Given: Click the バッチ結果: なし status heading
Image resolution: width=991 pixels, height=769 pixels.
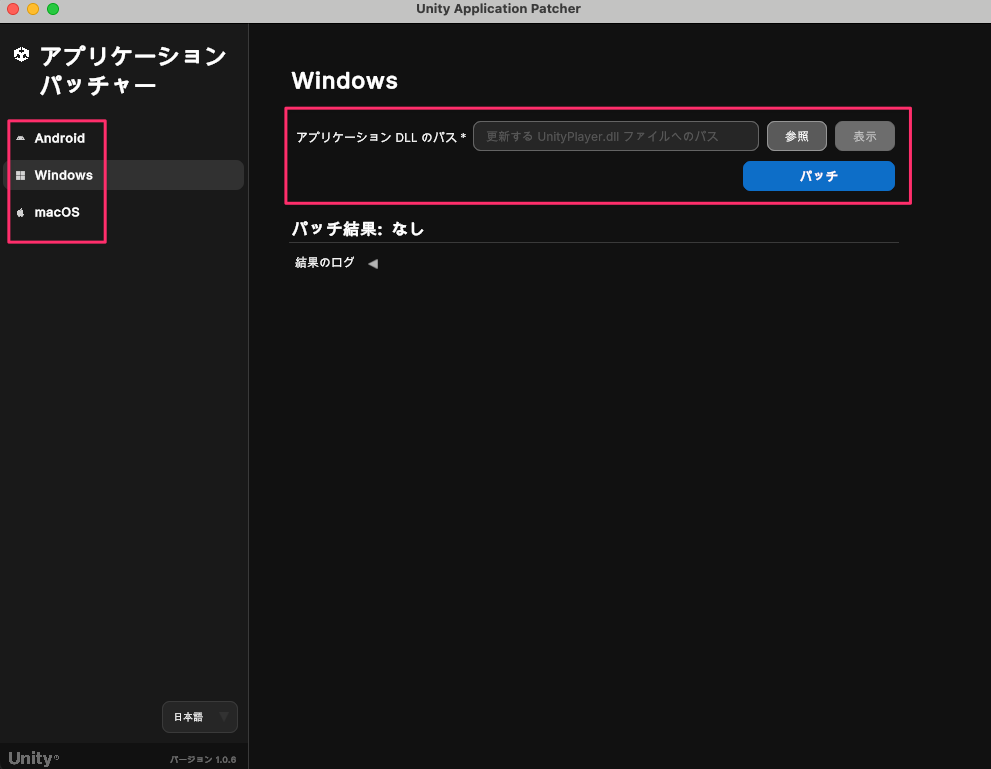Looking at the screenshot, I should [x=357, y=228].
